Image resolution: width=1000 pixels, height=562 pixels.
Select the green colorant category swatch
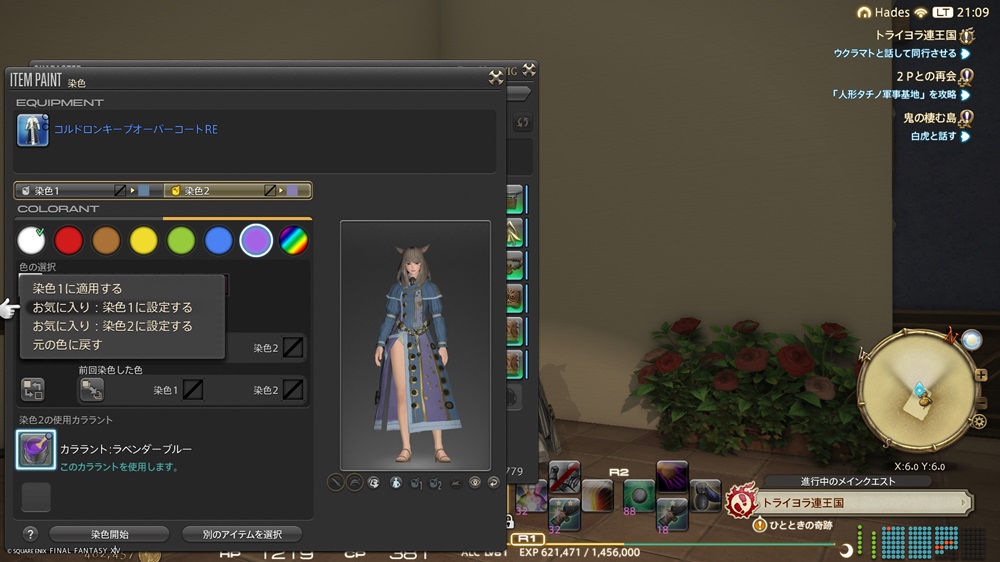tap(181, 240)
